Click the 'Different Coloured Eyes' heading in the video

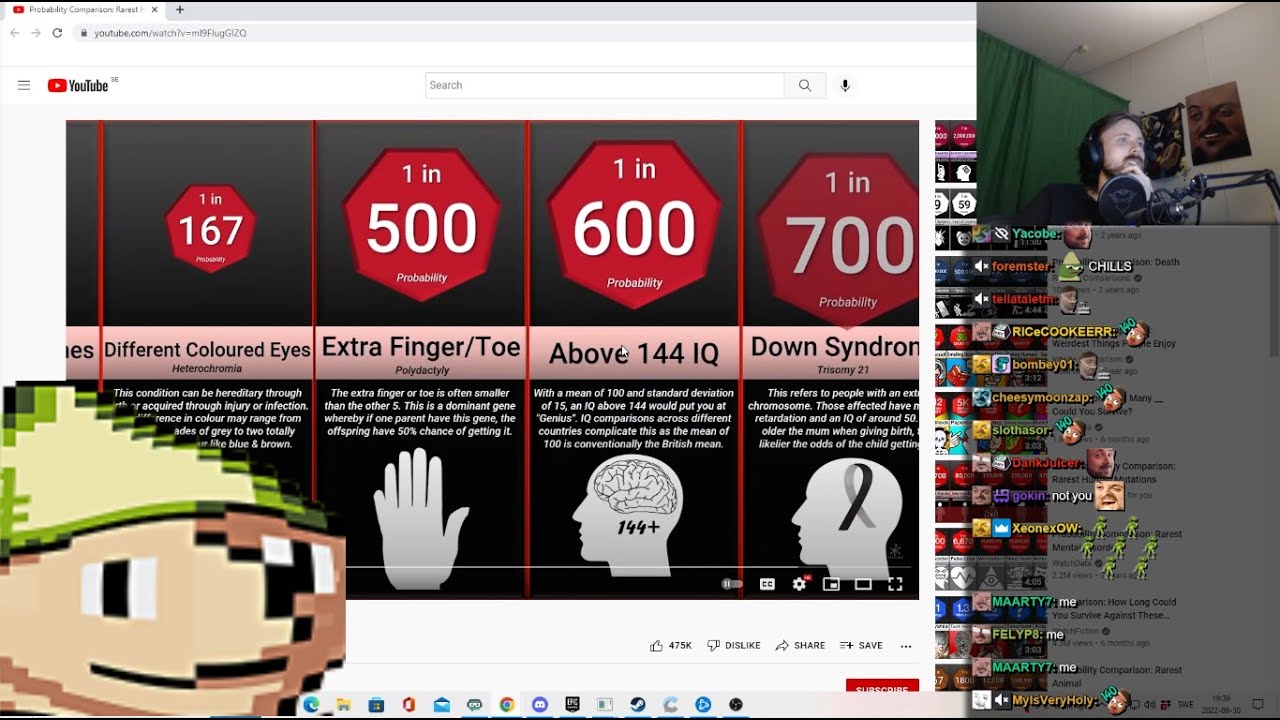(207, 350)
